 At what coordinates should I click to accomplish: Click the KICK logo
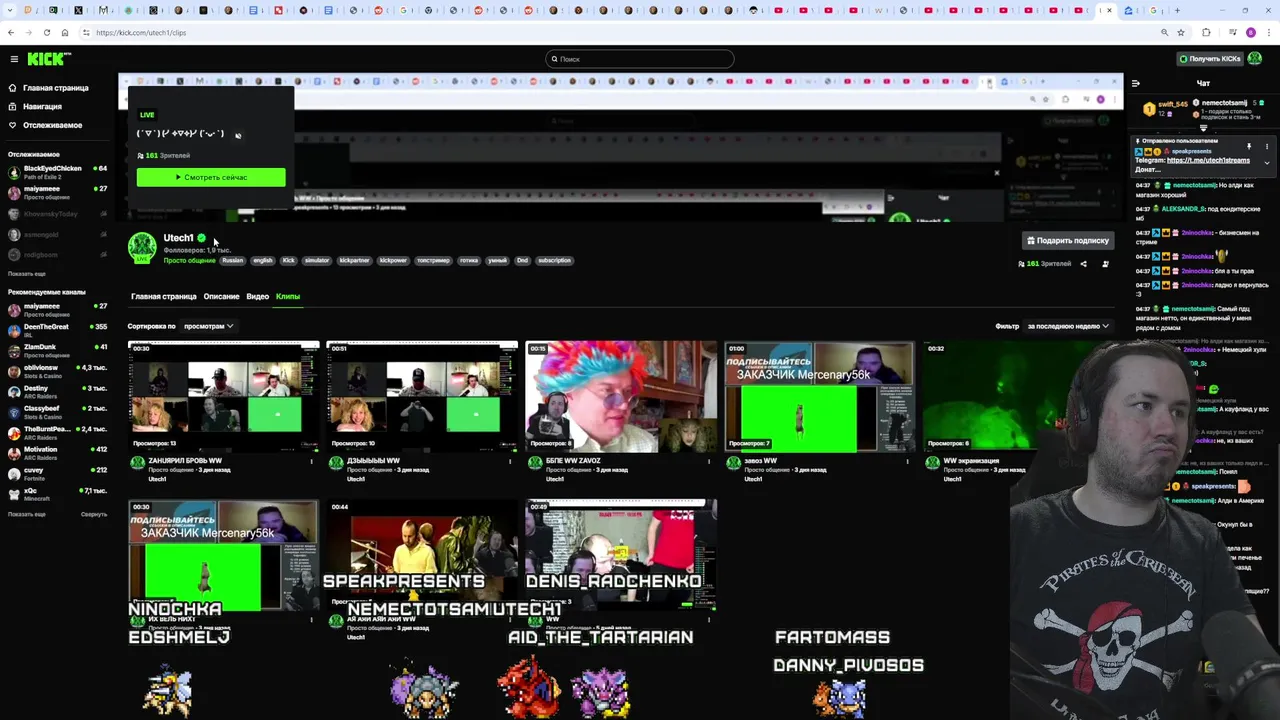click(x=49, y=59)
